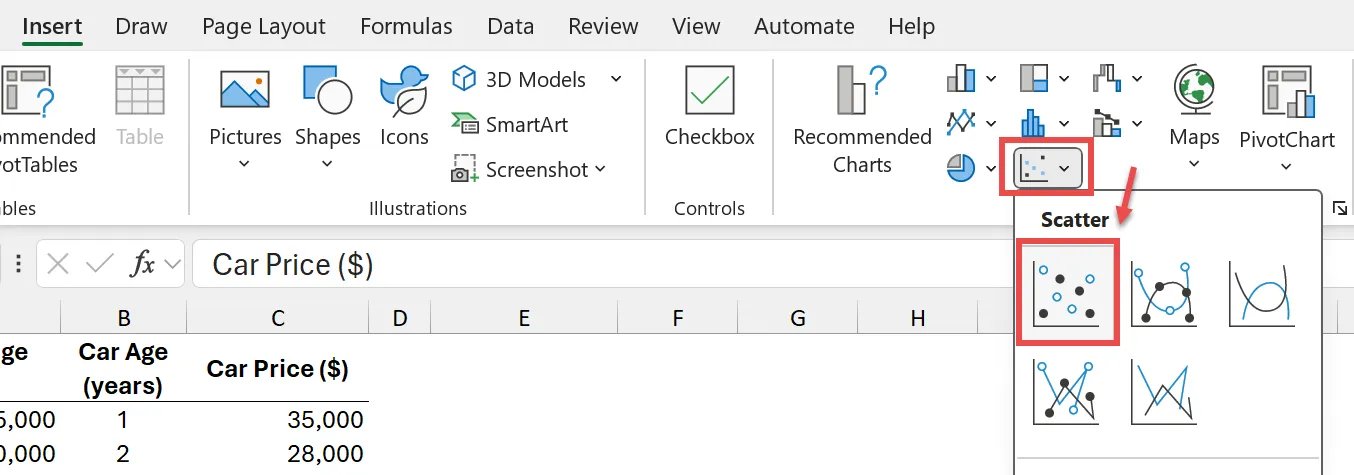Expand the 3D Models dropdown arrow
1354x475 pixels.
click(616, 79)
